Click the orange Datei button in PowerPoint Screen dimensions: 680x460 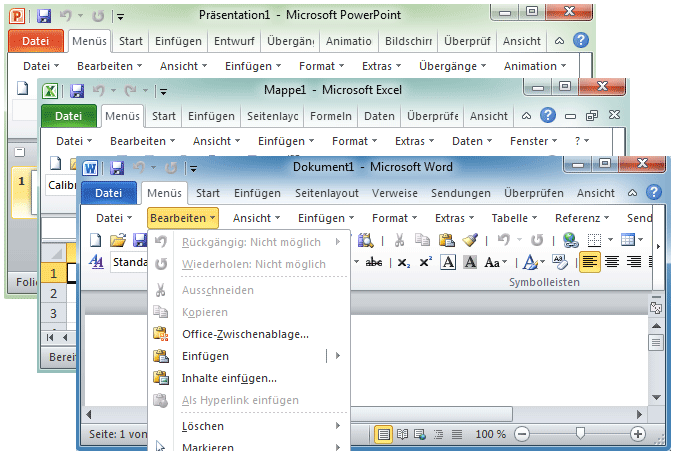pyautogui.click(x=35, y=42)
